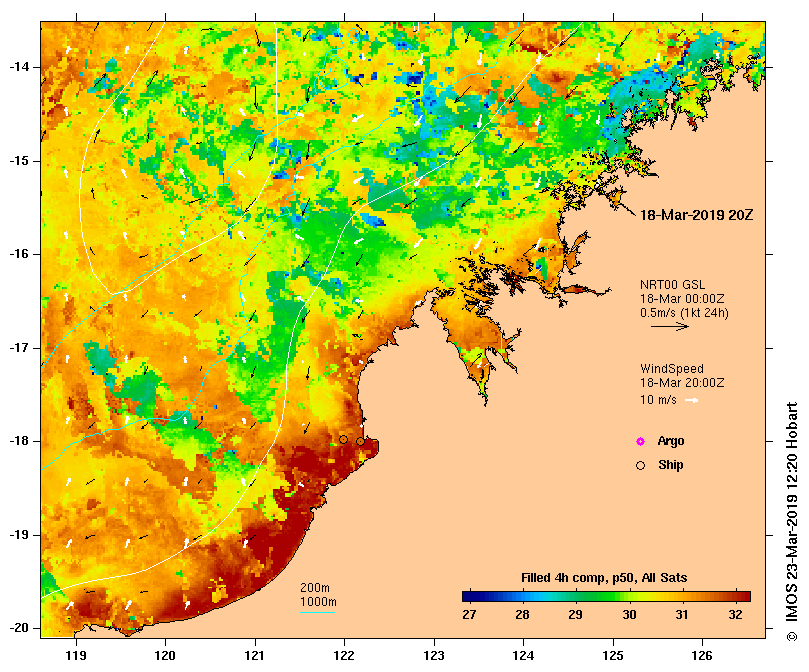
Task: Click the ship marker circle nearest the coast at -18
Action: point(360,441)
